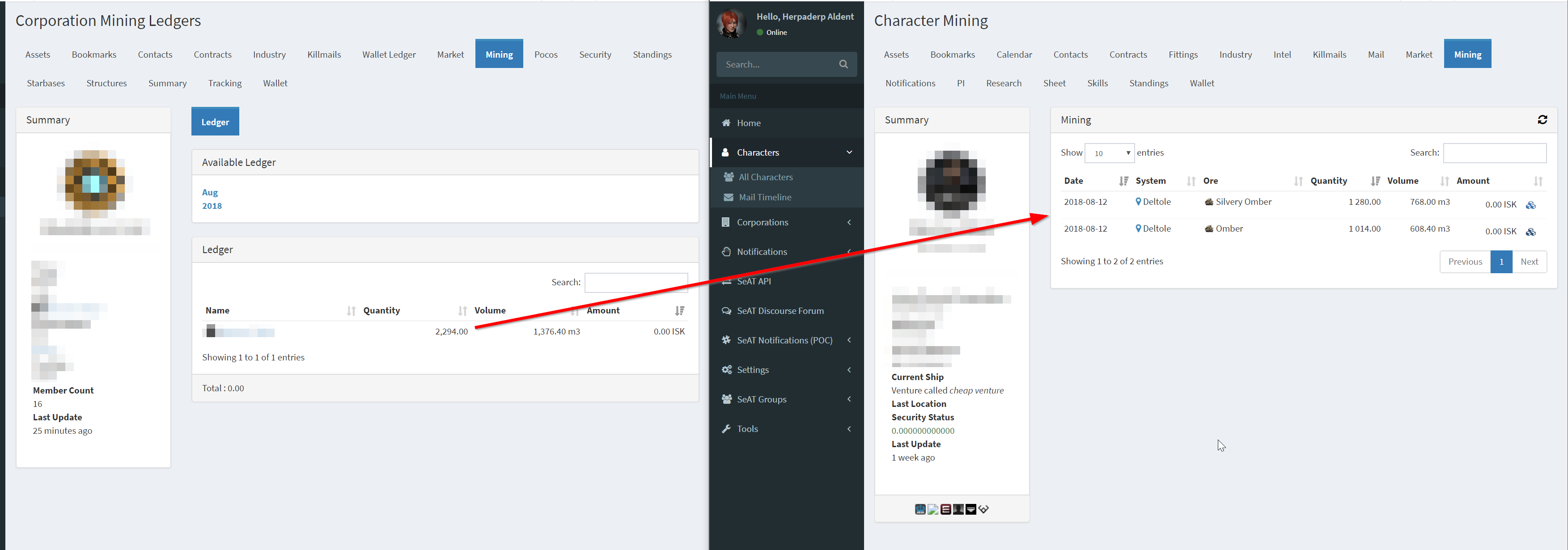Switch to the Wallet Ledger tab
The width and height of the screenshot is (1568, 550).
[389, 54]
